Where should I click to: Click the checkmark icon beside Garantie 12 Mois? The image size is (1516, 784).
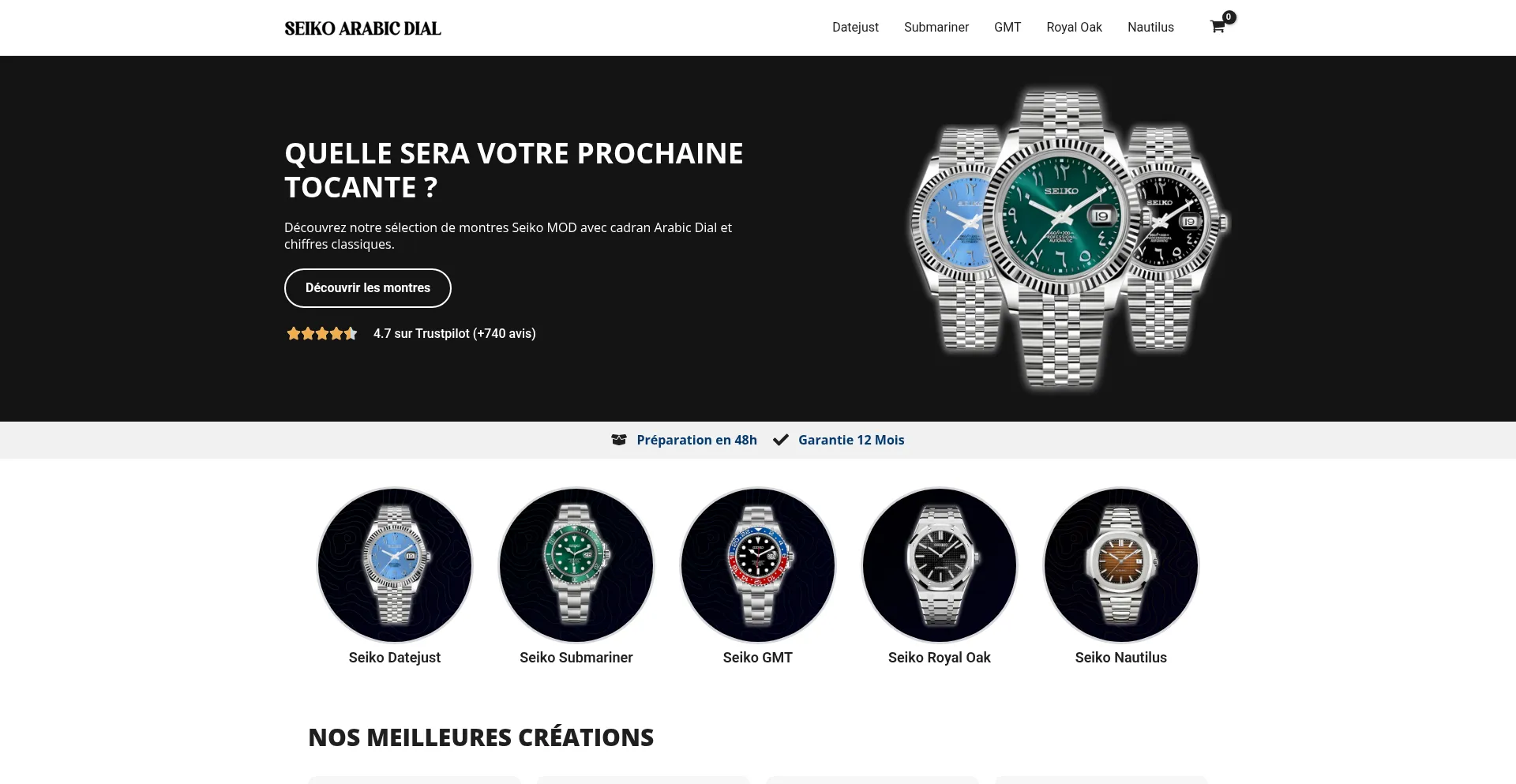click(x=781, y=440)
